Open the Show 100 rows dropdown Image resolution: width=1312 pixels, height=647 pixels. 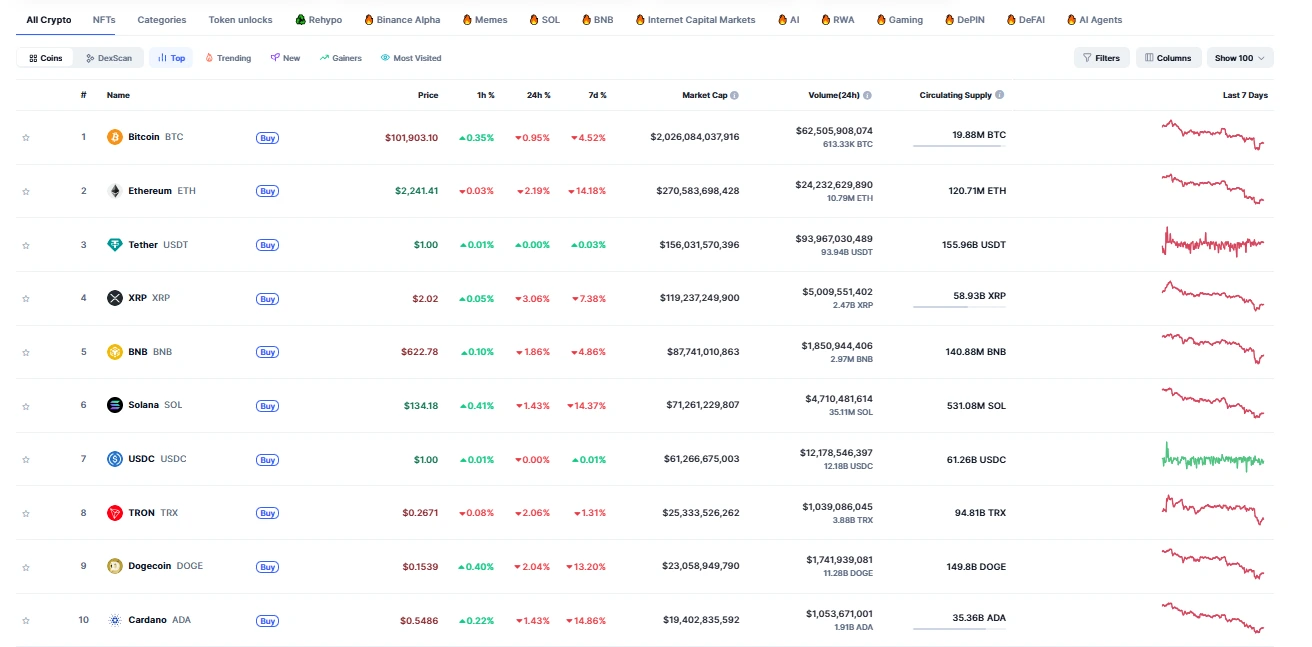coord(1239,57)
